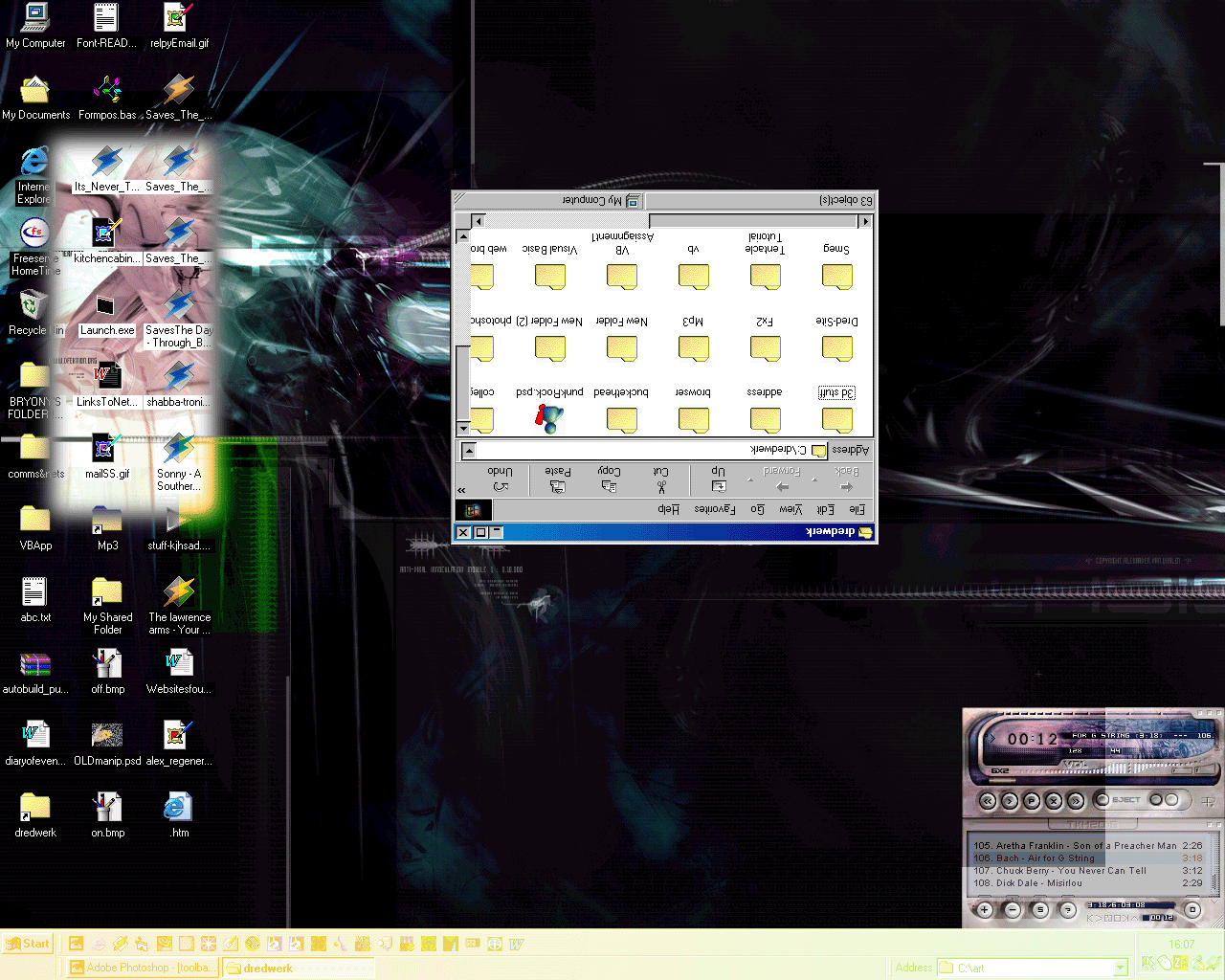Click the minus remove button in Winamp playlist
Screen dimensions: 1225x980
click(x=1013, y=909)
